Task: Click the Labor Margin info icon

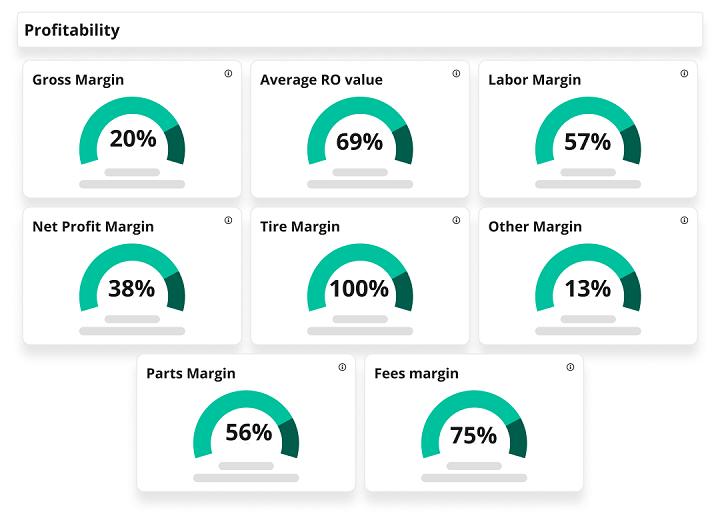Action: 684,73
